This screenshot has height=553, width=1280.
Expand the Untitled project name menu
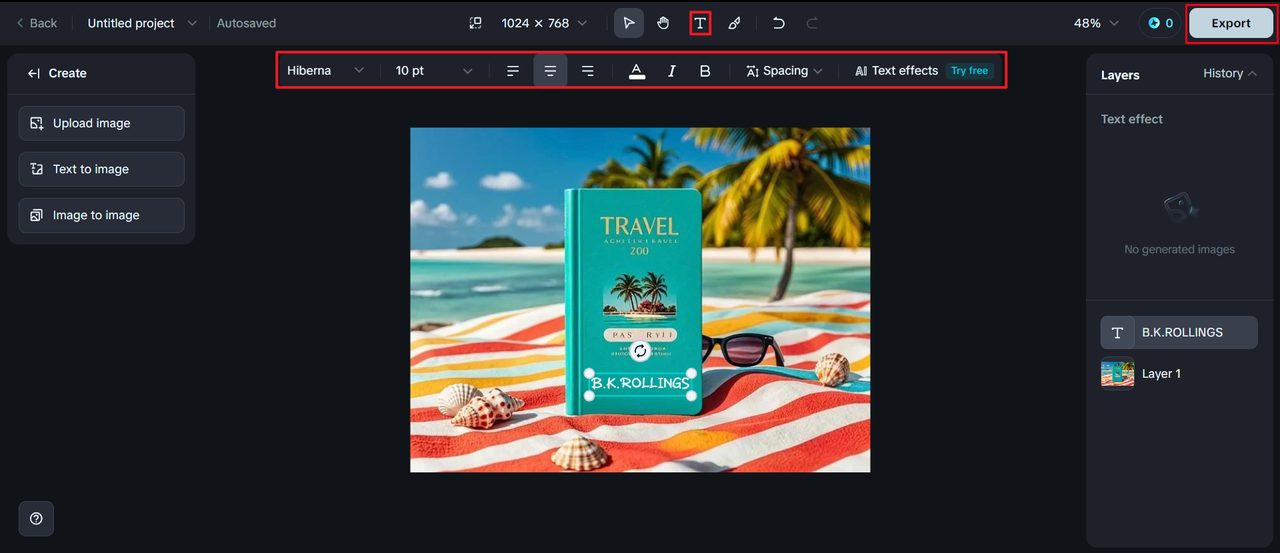142,23
